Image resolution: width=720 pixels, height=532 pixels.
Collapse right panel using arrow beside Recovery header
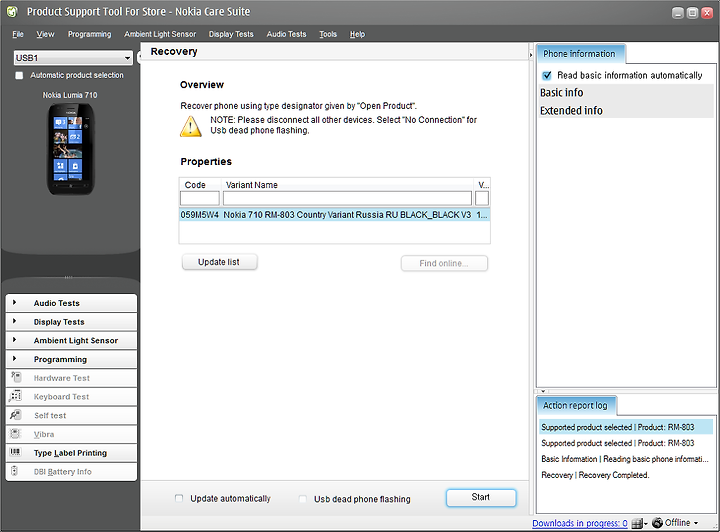pos(531,55)
